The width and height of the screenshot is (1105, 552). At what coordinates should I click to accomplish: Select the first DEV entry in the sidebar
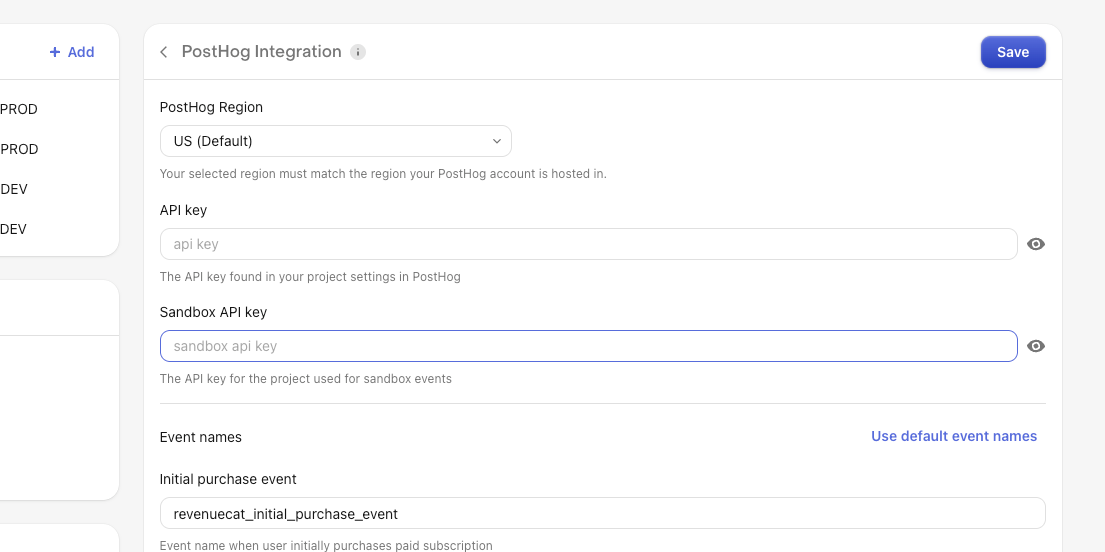[x=14, y=189]
